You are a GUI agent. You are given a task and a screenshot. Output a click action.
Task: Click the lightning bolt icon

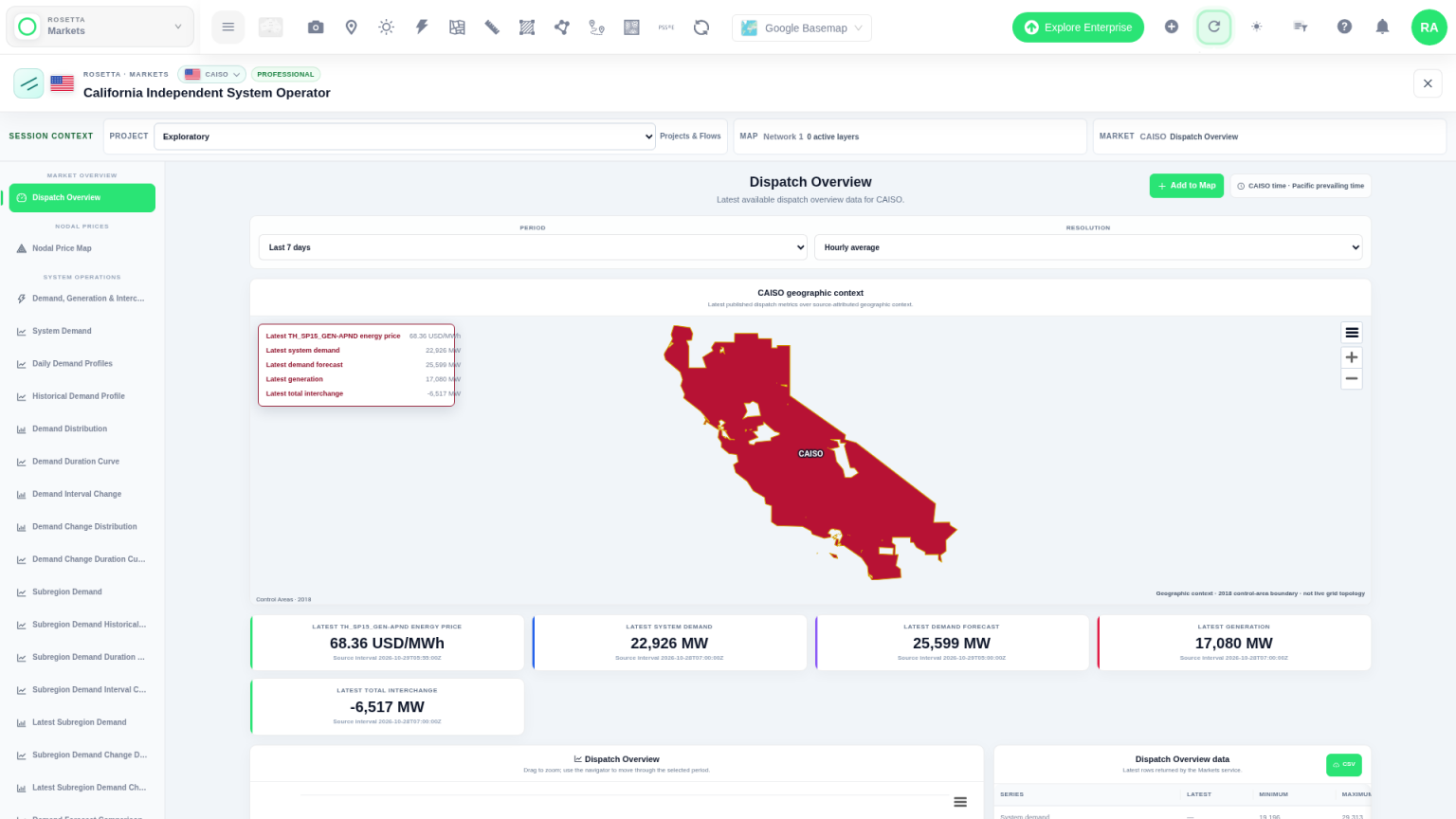(422, 27)
